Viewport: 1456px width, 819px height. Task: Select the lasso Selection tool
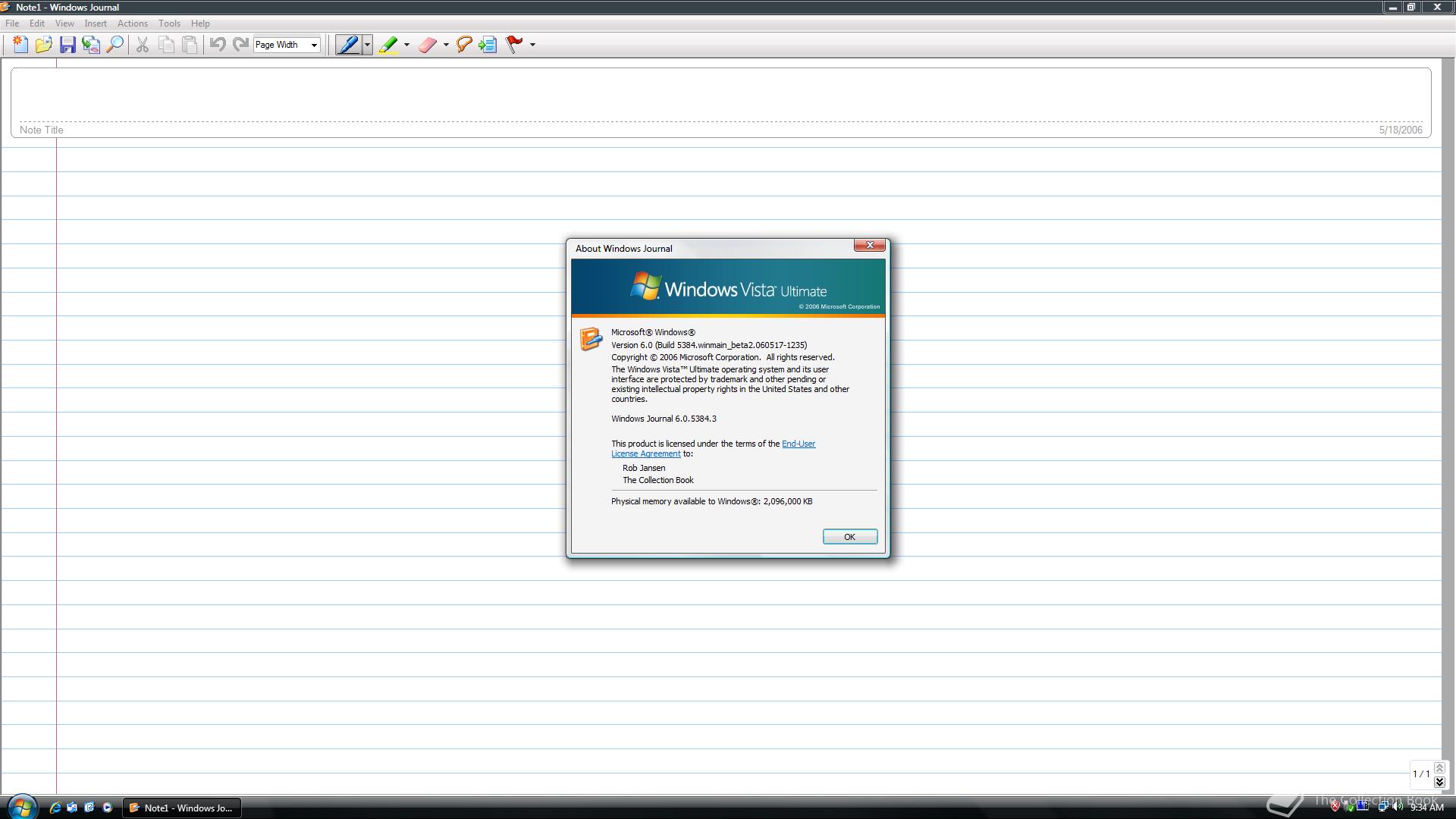click(464, 45)
